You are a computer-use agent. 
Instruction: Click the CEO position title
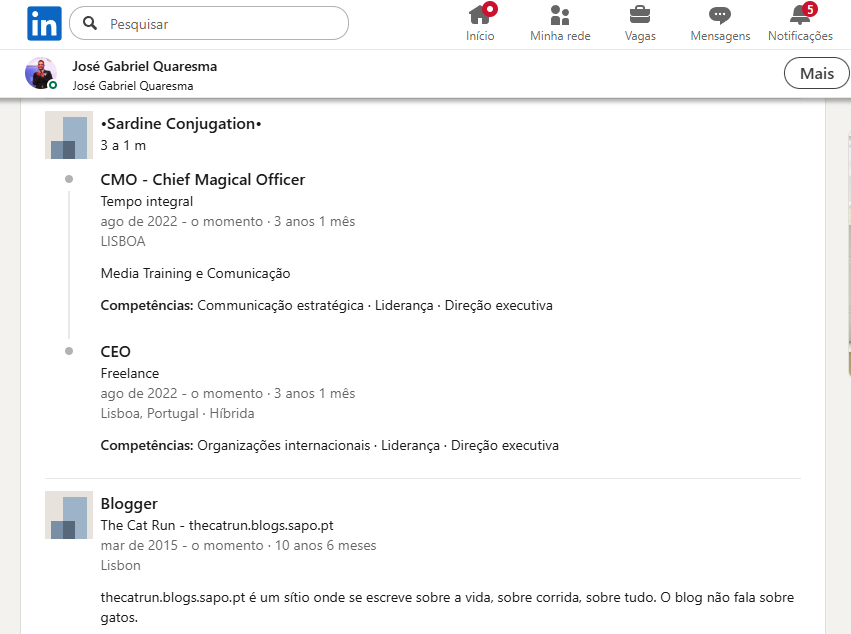(116, 352)
